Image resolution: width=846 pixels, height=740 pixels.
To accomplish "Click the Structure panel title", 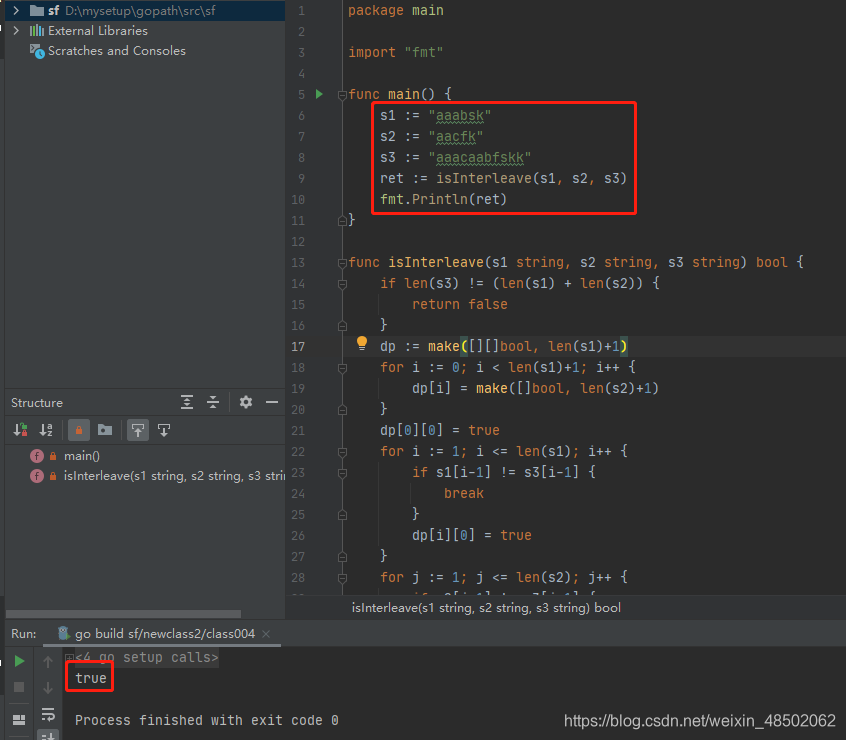I will (37, 403).
